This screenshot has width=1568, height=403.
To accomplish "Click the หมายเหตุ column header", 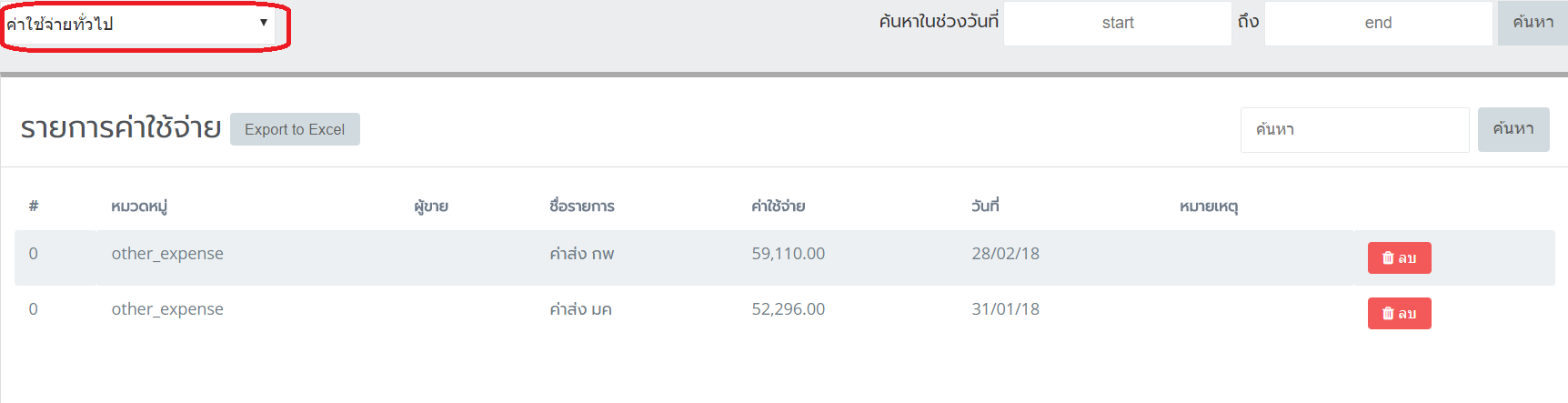I will pyautogui.click(x=1209, y=207).
